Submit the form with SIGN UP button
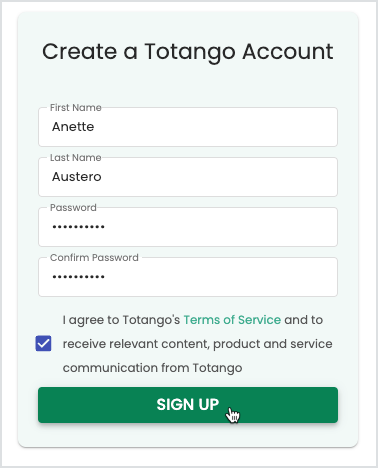Screen dimensions: 378x468 point(188,405)
